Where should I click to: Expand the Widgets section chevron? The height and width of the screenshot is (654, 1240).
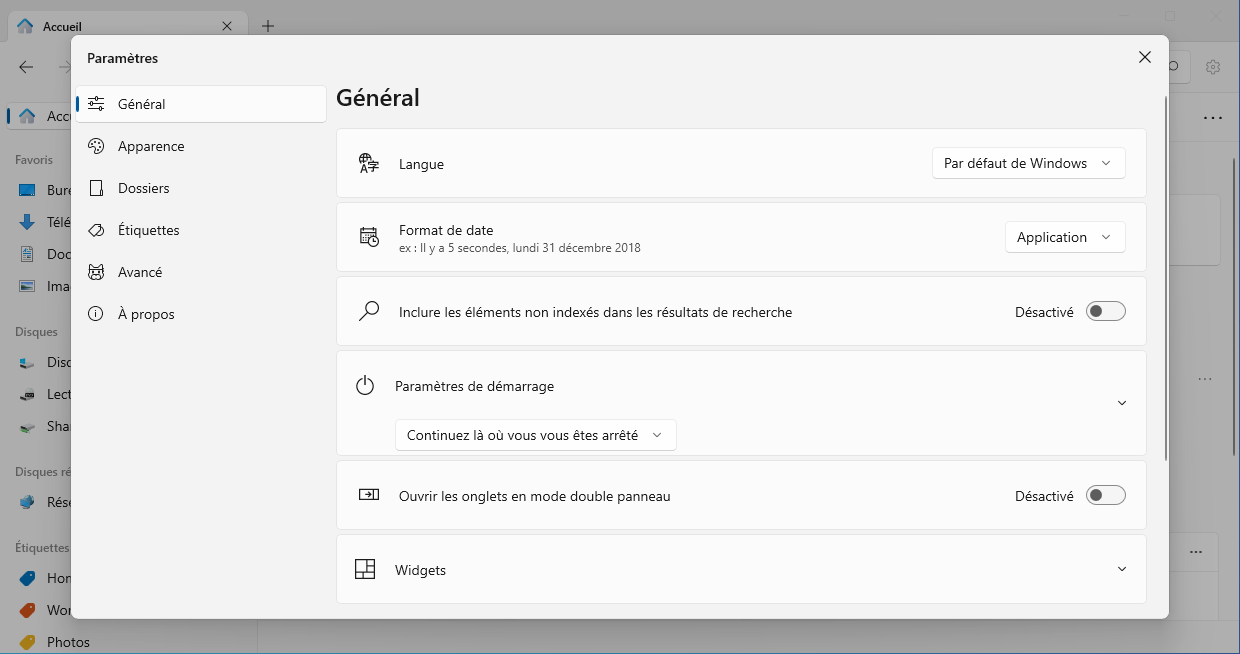[1122, 570]
